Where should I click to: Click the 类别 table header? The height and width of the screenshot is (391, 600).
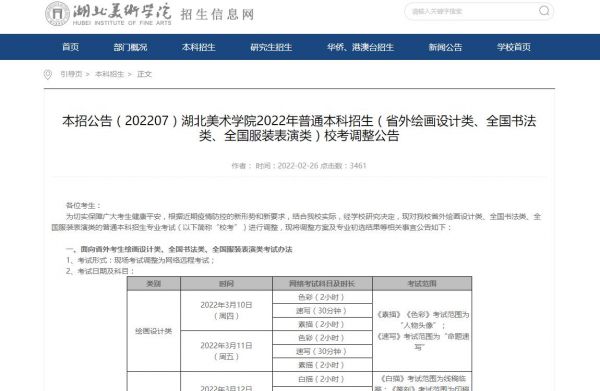point(153,283)
